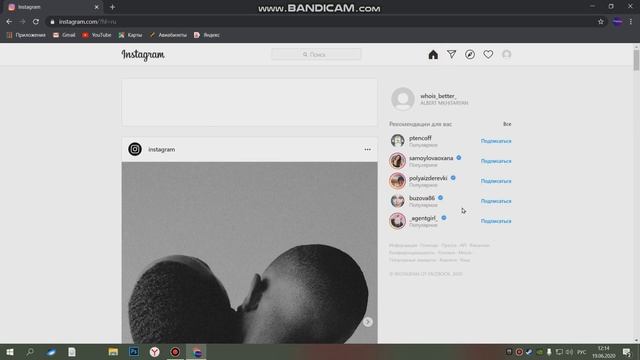
Task: Open whois_better_ username link
Action: click(438, 96)
